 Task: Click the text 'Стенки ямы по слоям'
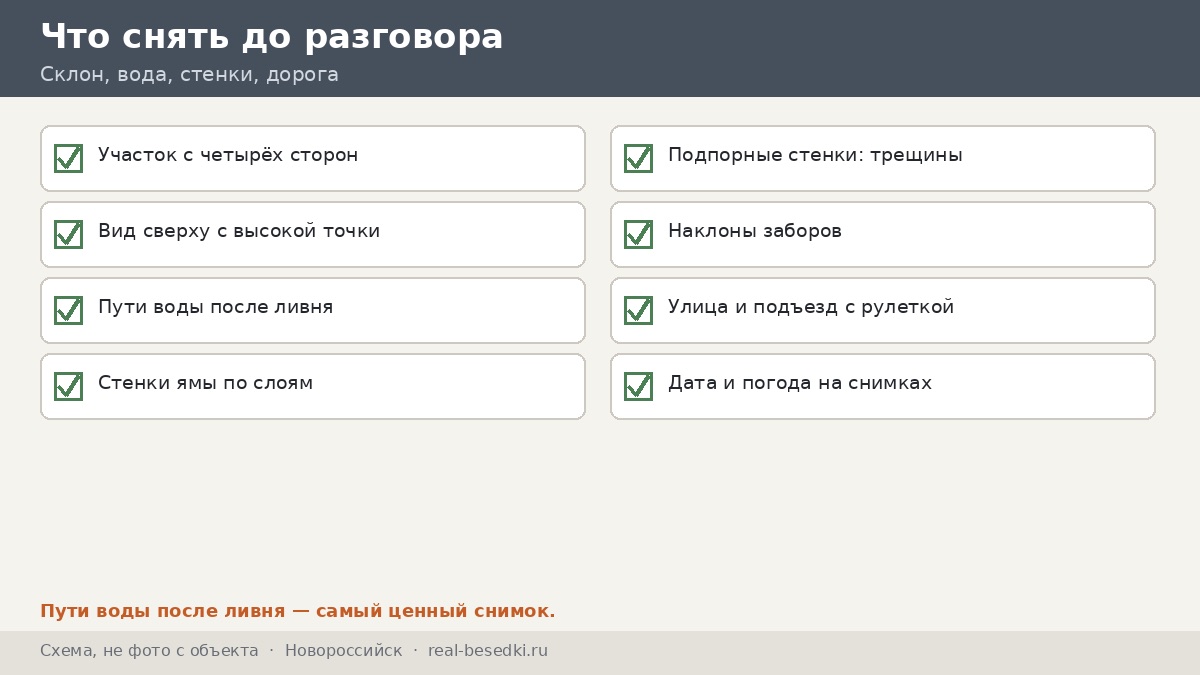[x=205, y=383]
